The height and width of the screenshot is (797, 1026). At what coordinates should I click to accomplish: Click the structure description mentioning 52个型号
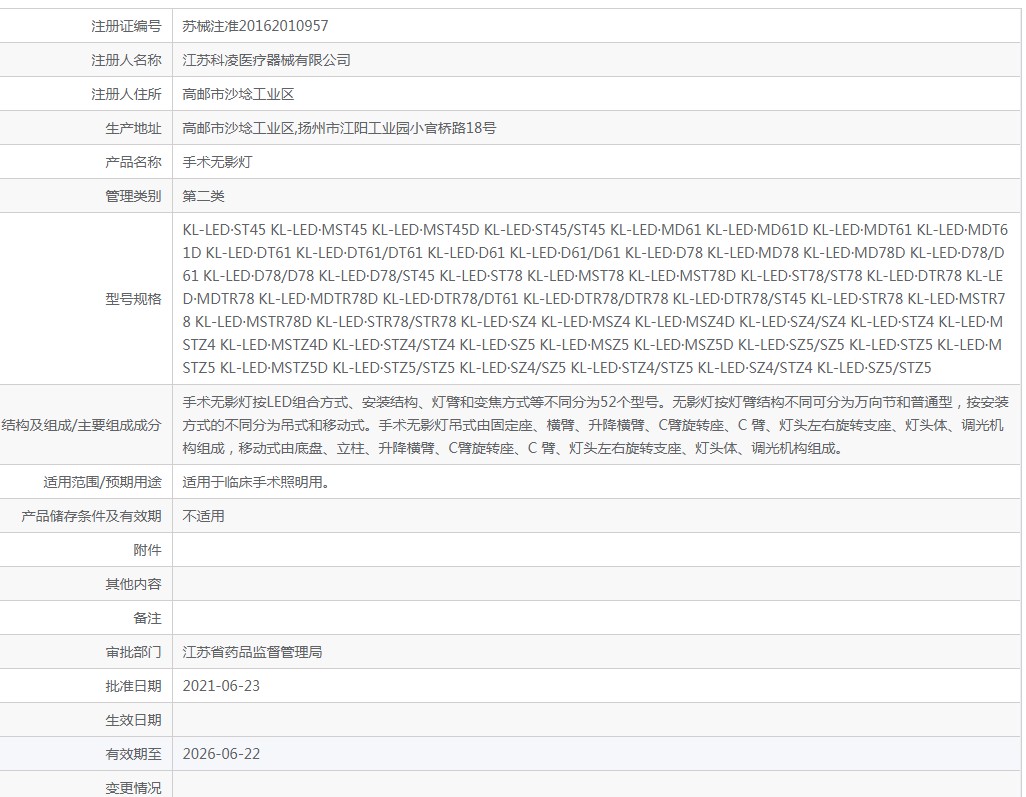pos(595,425)
